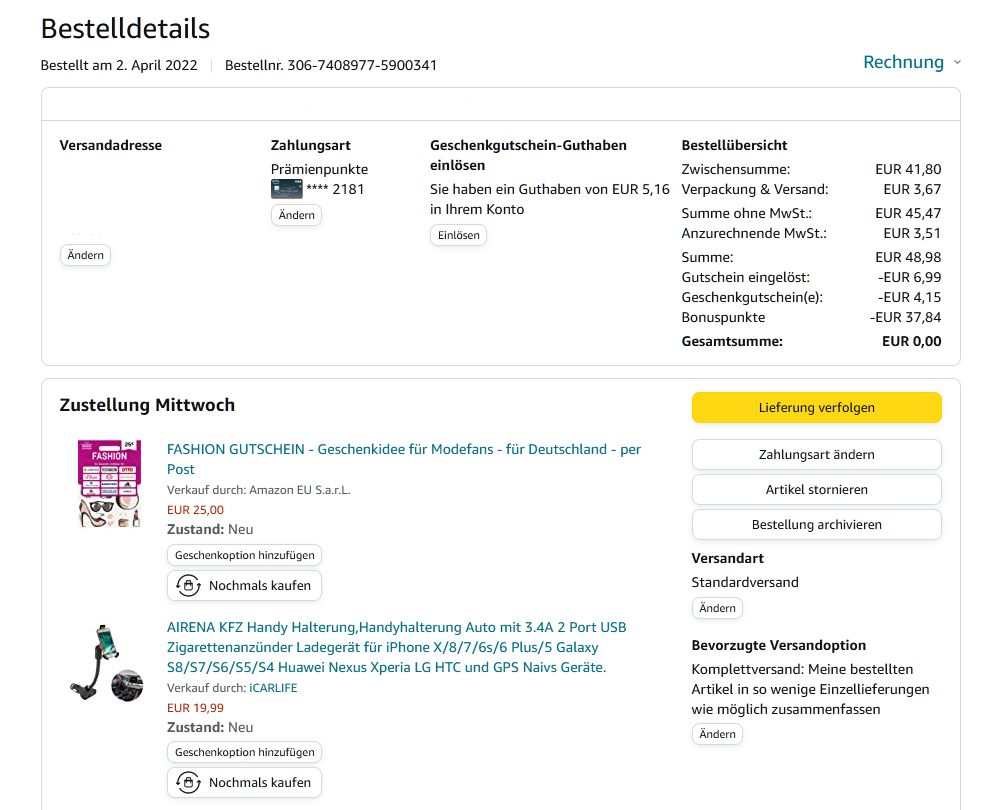The width and height of the screenshot is (985, 810).
Task: Add Geschenkoption to the Fashion Gutschein item
Action: point(244,555)
